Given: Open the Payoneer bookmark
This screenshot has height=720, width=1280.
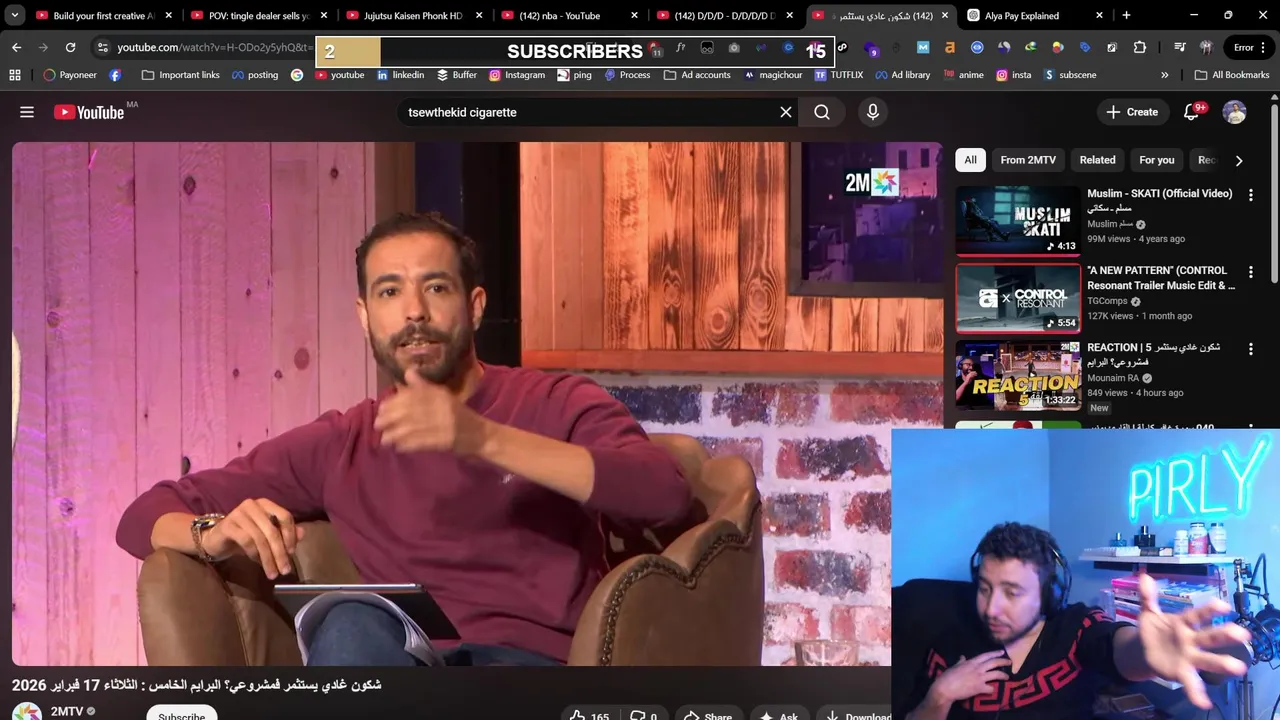Looking at the screenshot, I should pos(70,75).
